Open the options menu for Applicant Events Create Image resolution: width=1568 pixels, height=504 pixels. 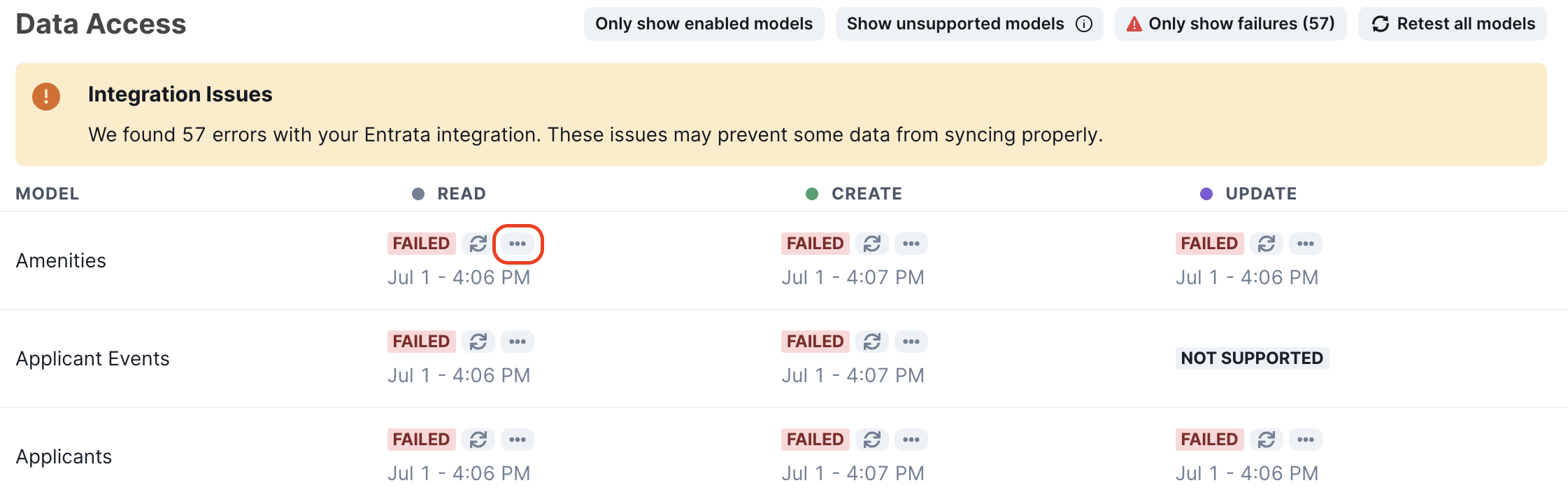[x=911, y=342]
